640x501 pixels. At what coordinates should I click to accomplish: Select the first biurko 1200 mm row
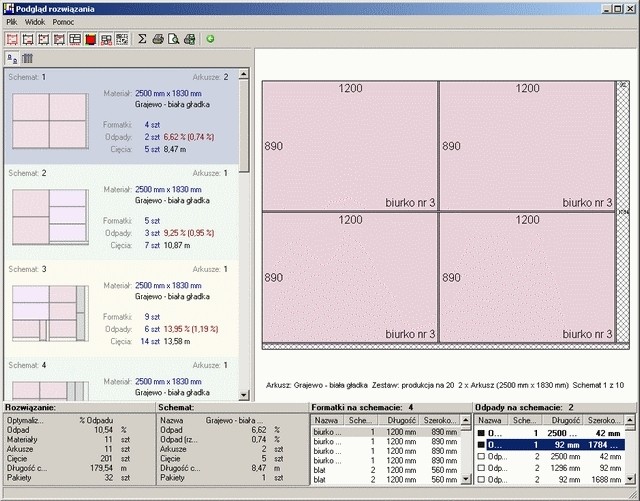click(386, 432)
